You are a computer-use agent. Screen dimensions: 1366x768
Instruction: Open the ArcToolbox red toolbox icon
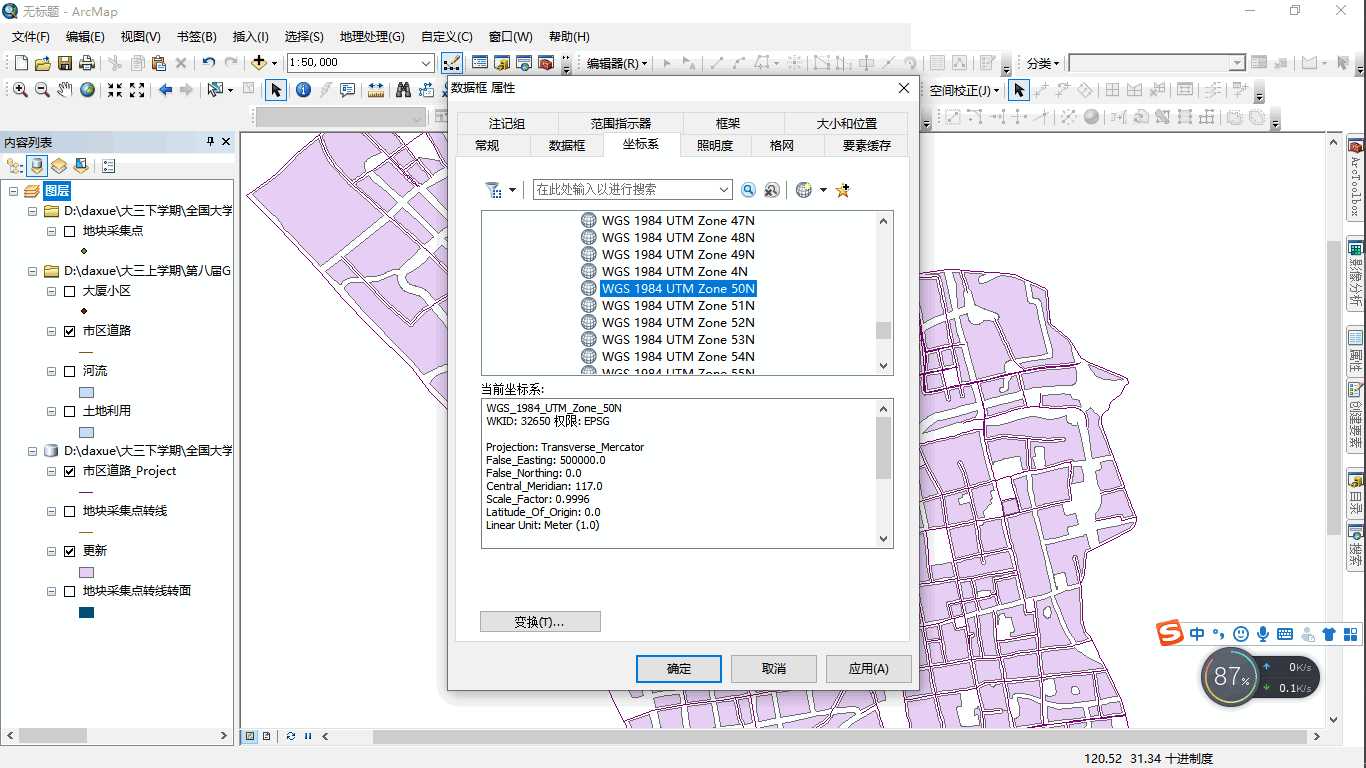click(546, 63)
